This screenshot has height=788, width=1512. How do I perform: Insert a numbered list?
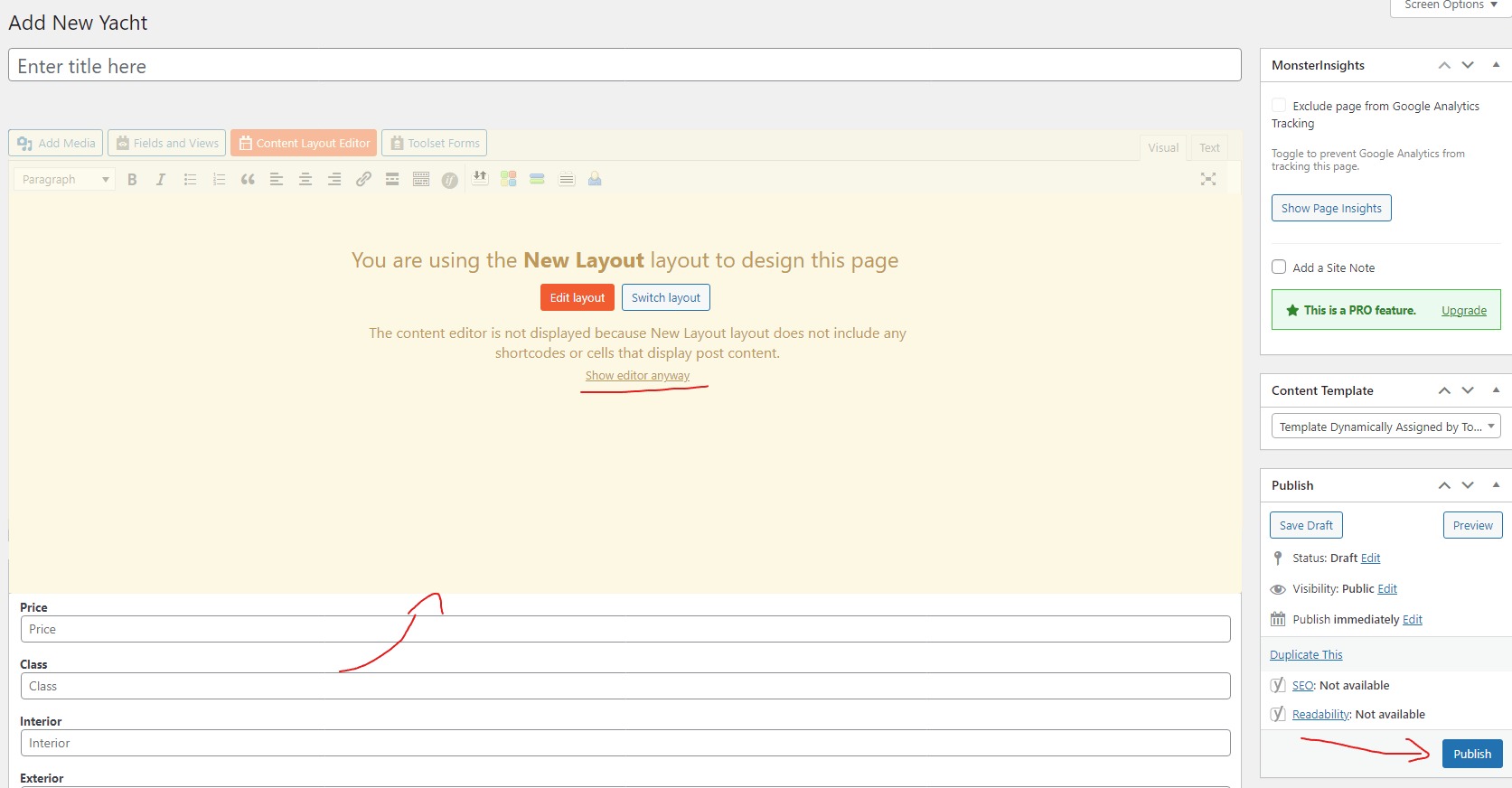(x=219, y=179)
